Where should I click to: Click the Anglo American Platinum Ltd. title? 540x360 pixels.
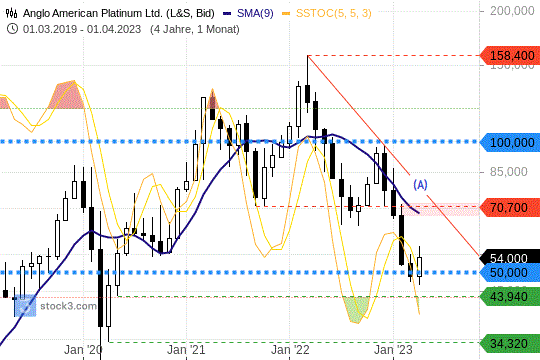[x=119, y=13]
